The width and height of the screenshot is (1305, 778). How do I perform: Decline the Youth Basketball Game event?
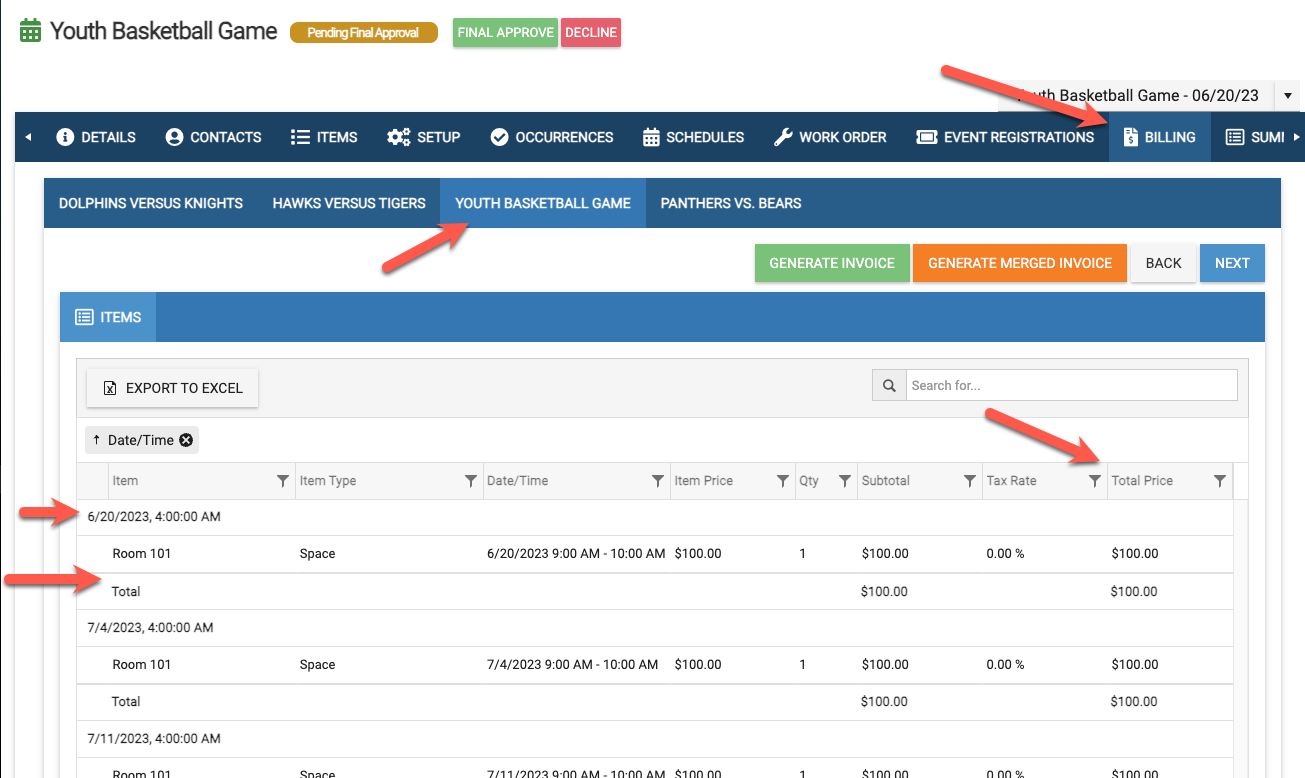pos(590,32)
